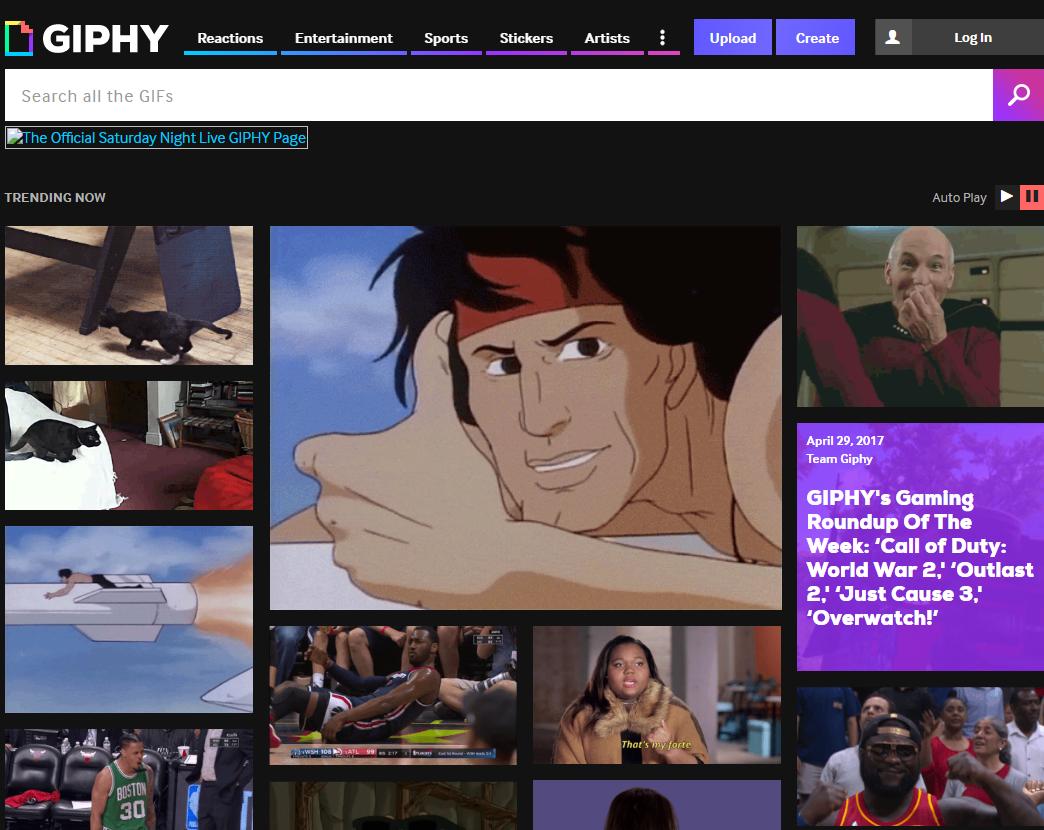Image resolution: width=1044 pixels, height=830 pixels.
Task: Open the three-dot more categories menu
Action: [662, 38]
